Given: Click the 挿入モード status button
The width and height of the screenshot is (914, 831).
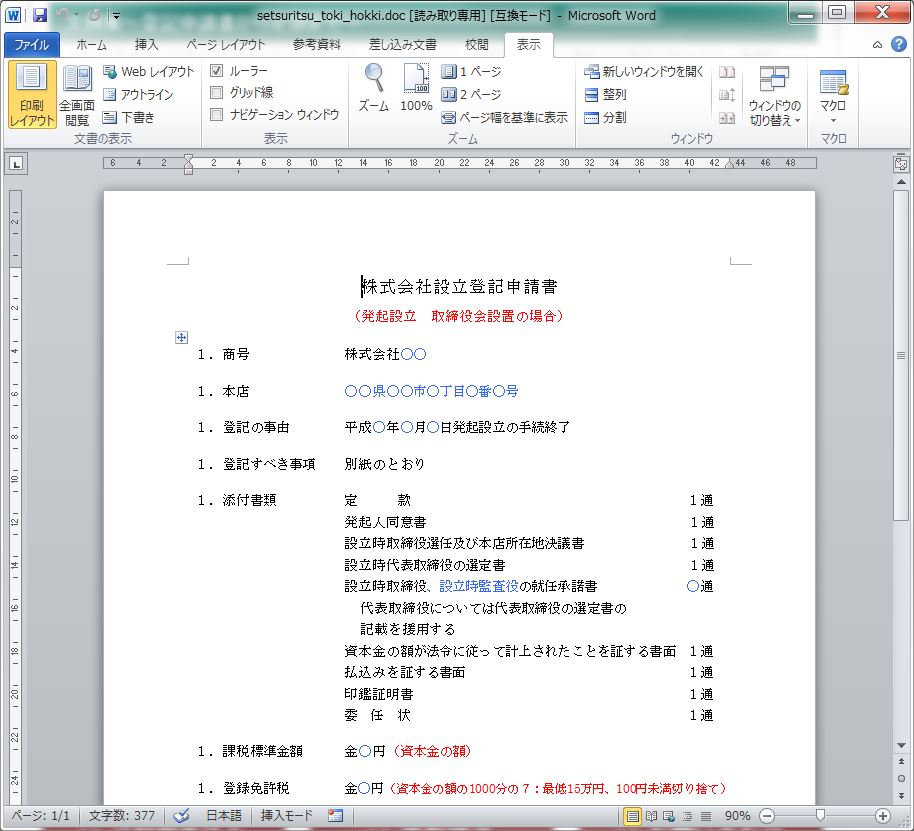Looking at the screenshot, I should click(x=286, y=816).
